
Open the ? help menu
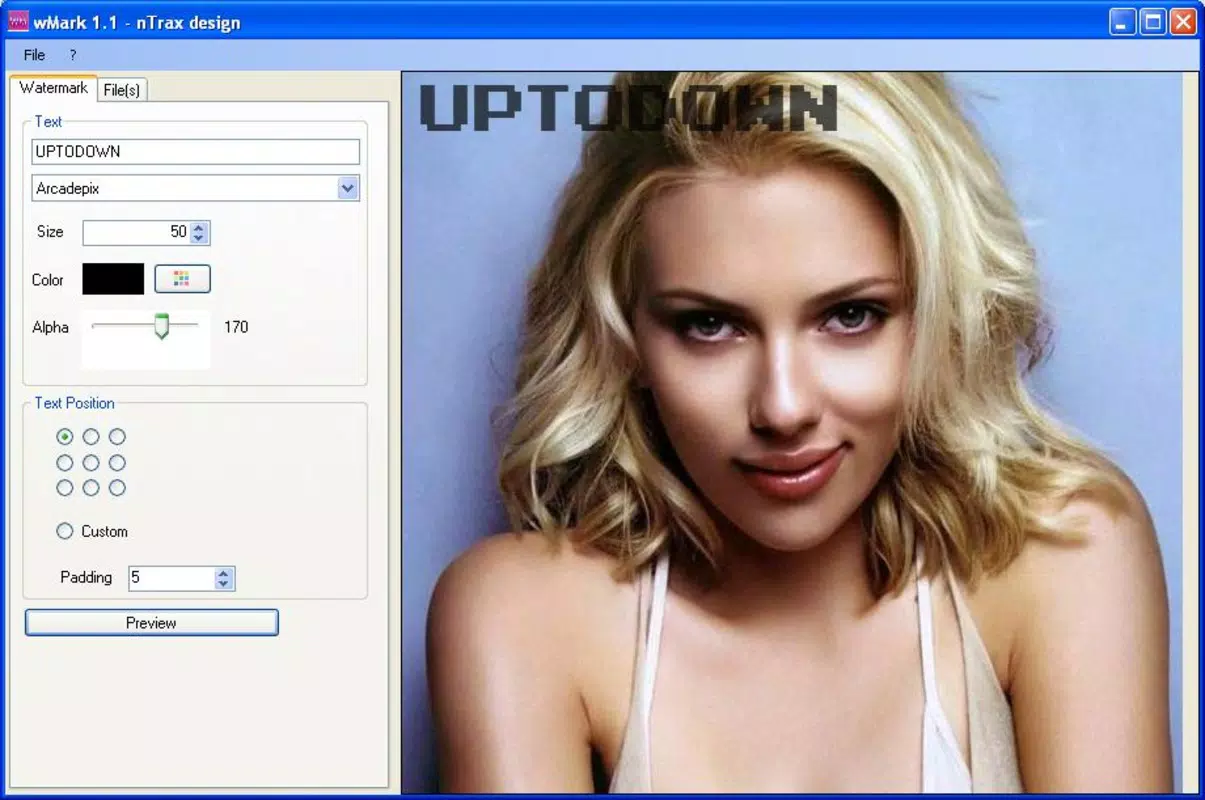click(x=73, y=55)
